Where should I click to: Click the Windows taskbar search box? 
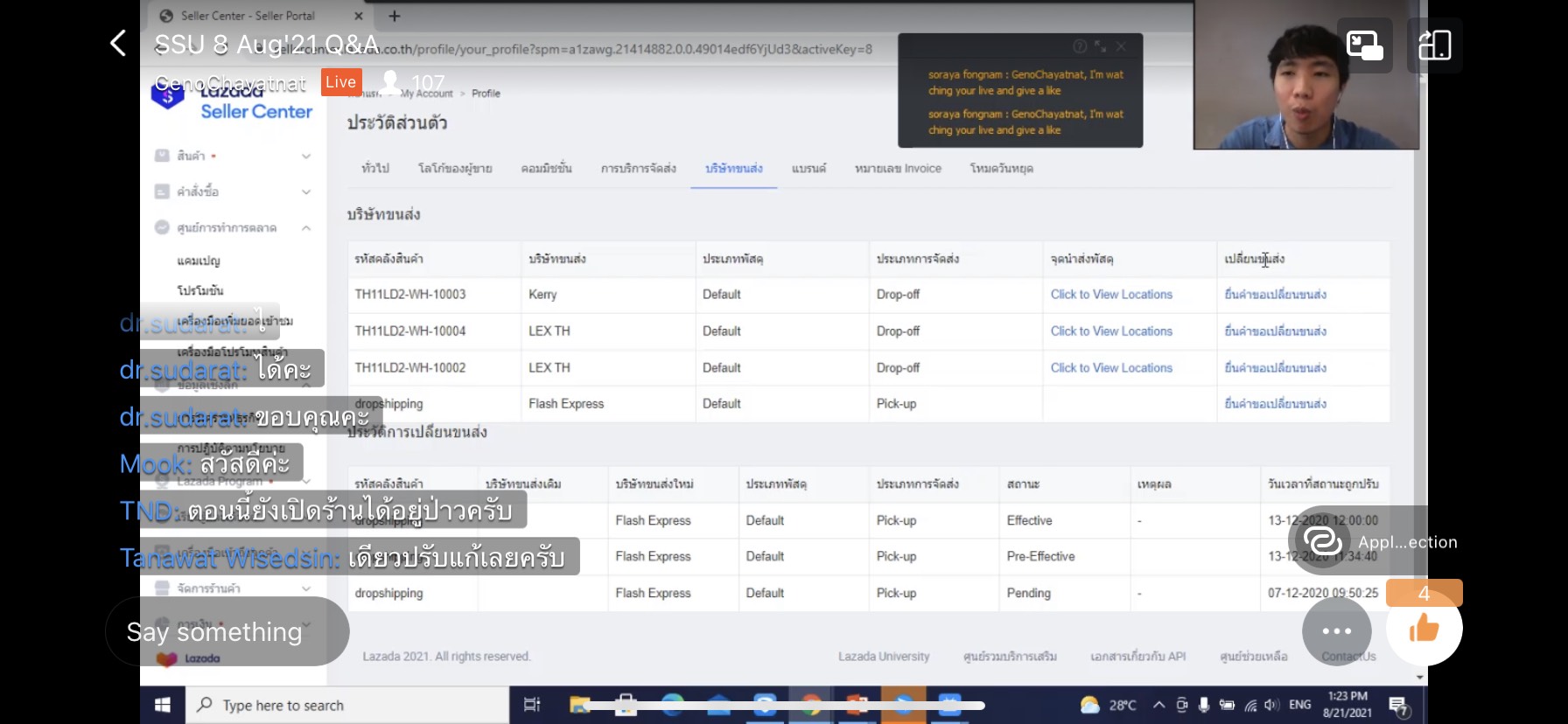point(347,705)
